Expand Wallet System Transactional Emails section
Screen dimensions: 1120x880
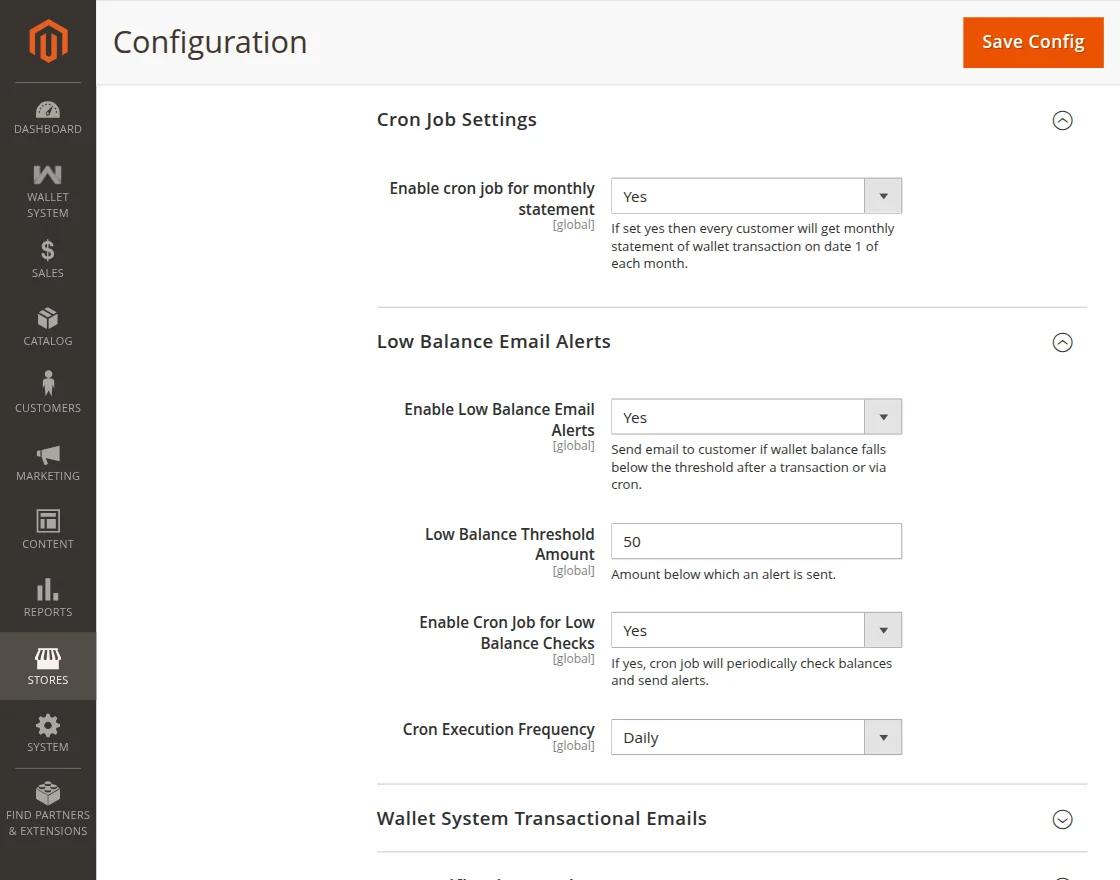click(x=1062, y=819)
